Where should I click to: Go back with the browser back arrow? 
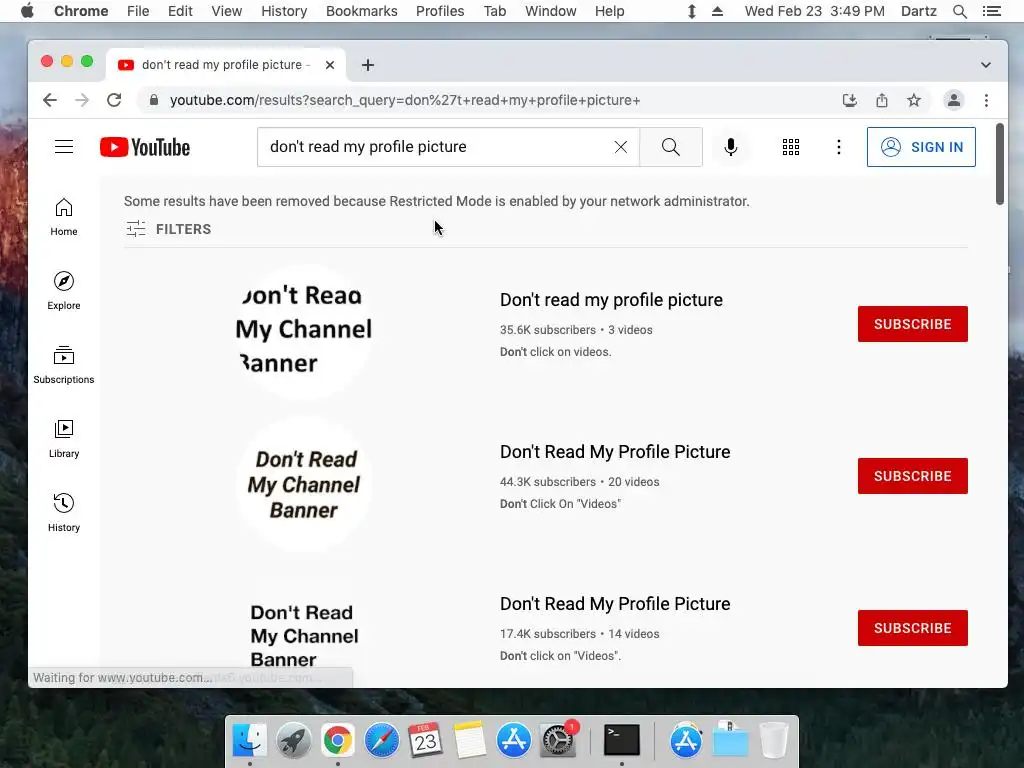(x=50, y=100)
